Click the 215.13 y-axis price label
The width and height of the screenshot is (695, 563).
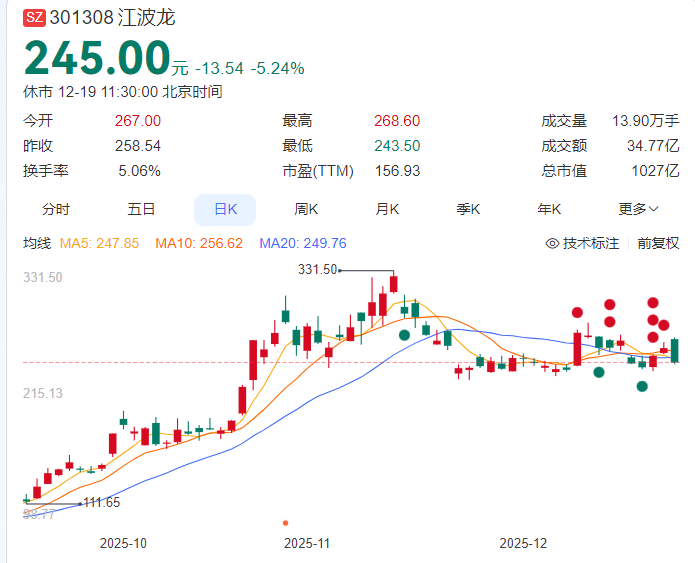(43, 393)
